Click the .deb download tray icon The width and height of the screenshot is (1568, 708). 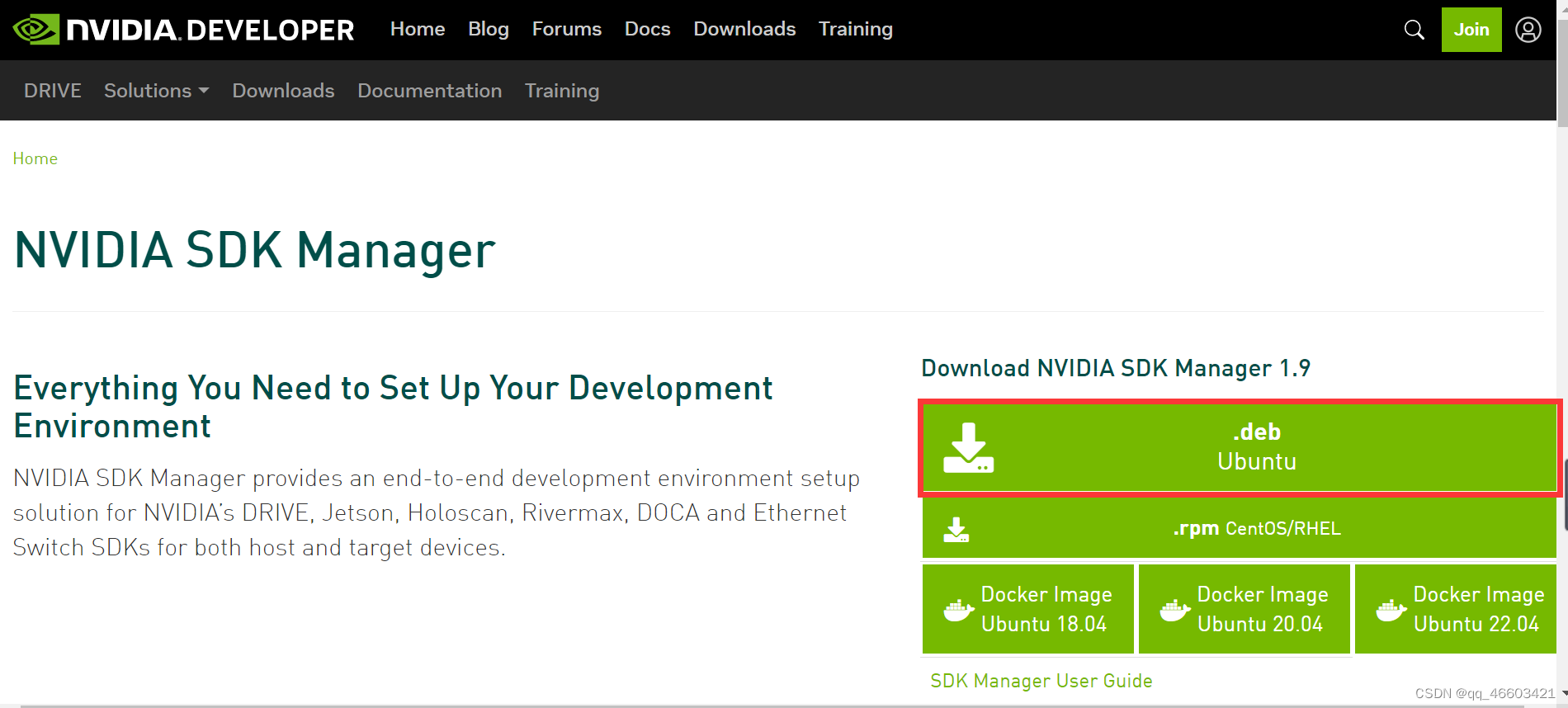[968, 448]
